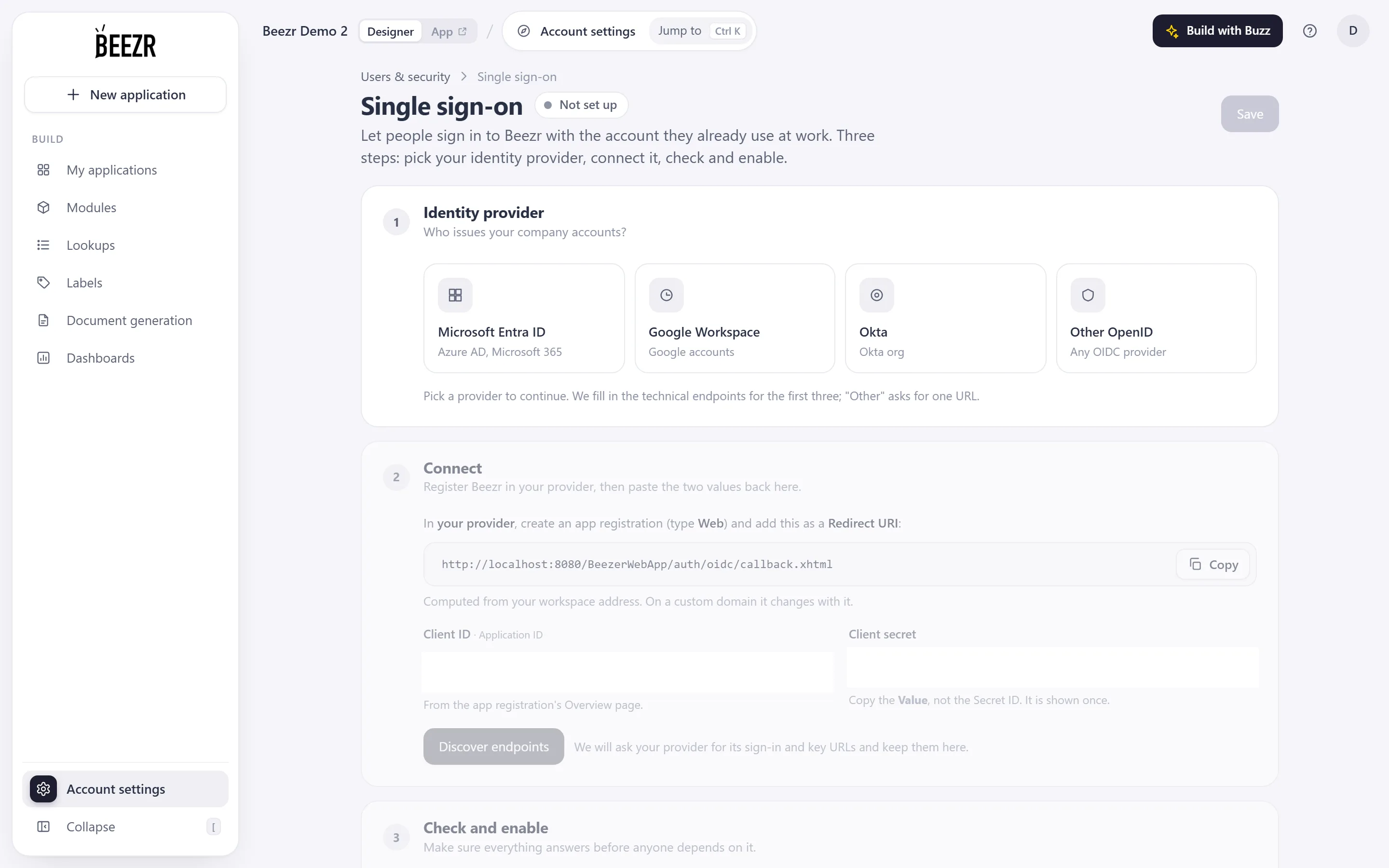Focus the Client secret input field
This screenshot has width=1389, height=868.
click(1053, 667)
